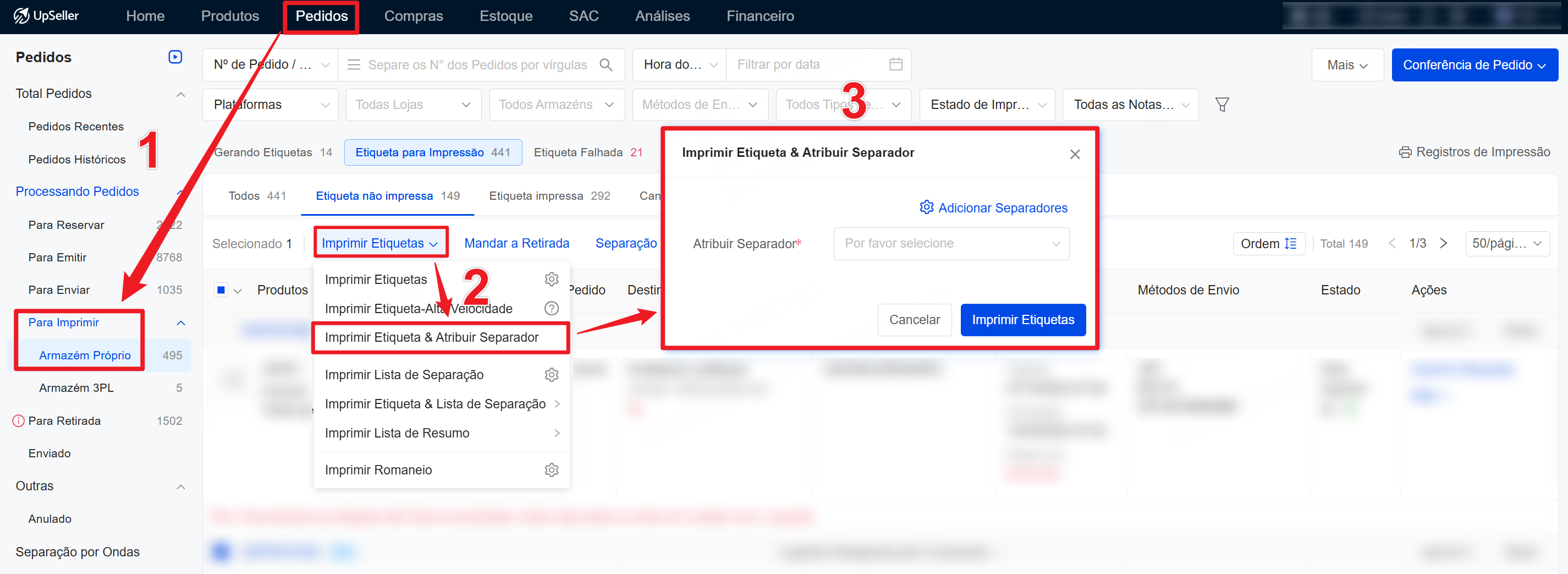
Task: Click gear icon for Imprimir Lista de Separação
Action: [551, 375]
